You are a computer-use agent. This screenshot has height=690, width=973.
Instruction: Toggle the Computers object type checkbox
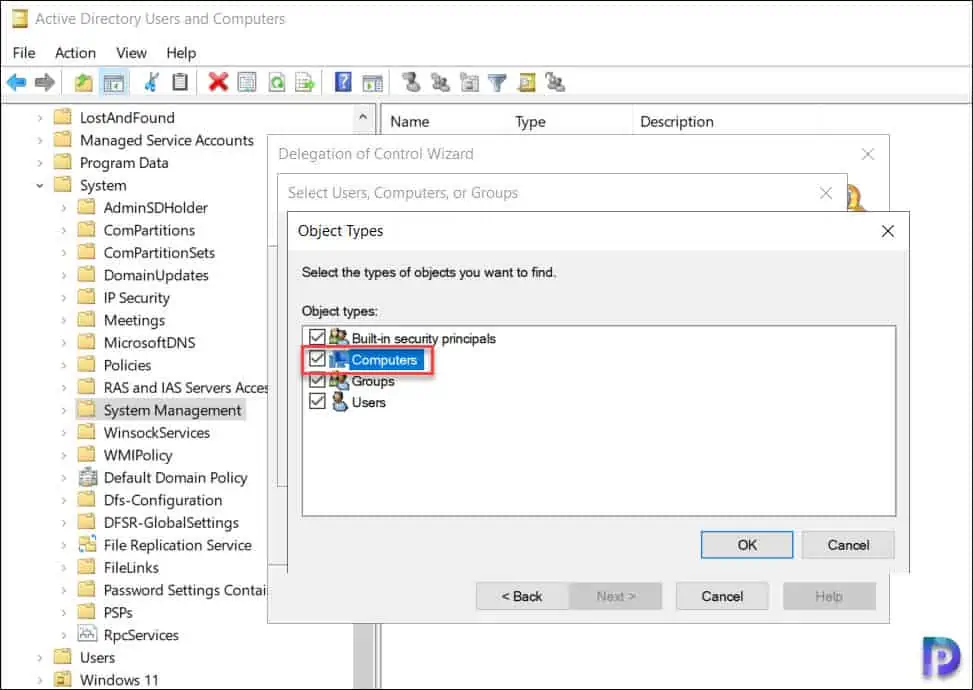click(317, 359)
